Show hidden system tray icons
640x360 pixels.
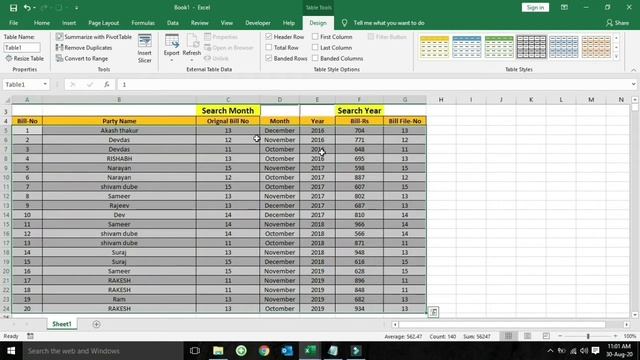click(550, 351)
